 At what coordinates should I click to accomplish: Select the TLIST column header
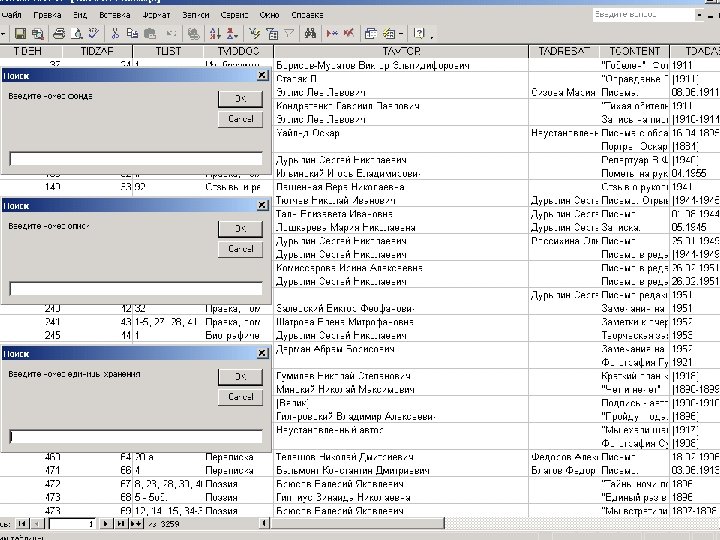[168, 51]
